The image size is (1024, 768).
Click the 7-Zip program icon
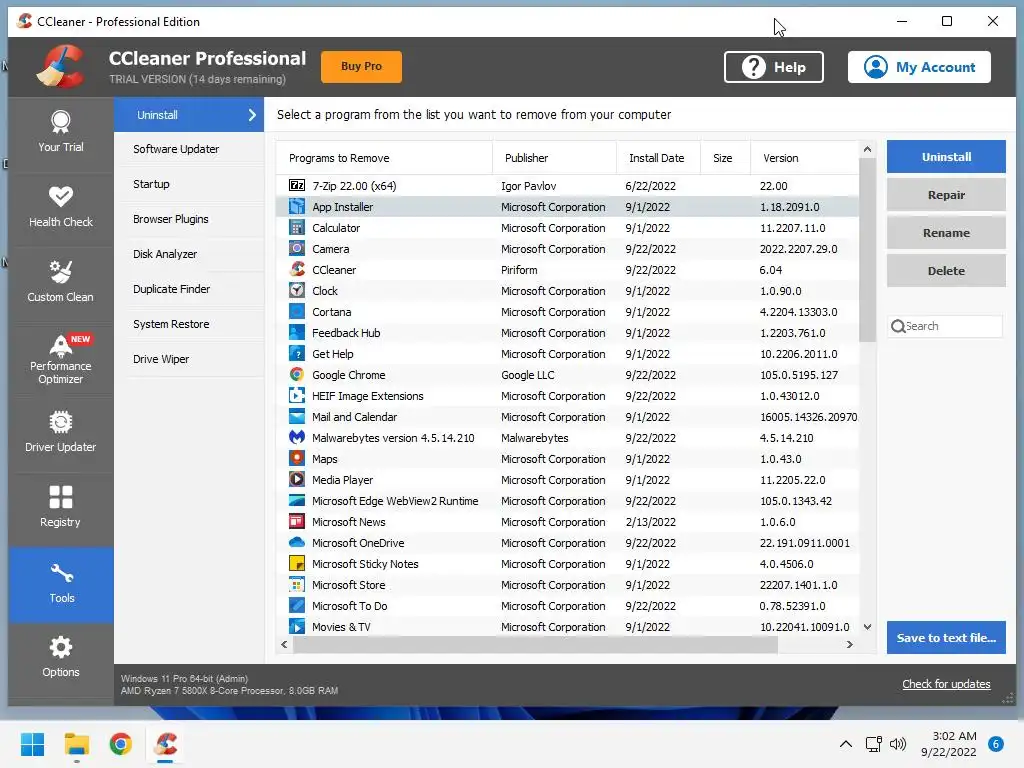pyautogui.click(x=296, y=185)
